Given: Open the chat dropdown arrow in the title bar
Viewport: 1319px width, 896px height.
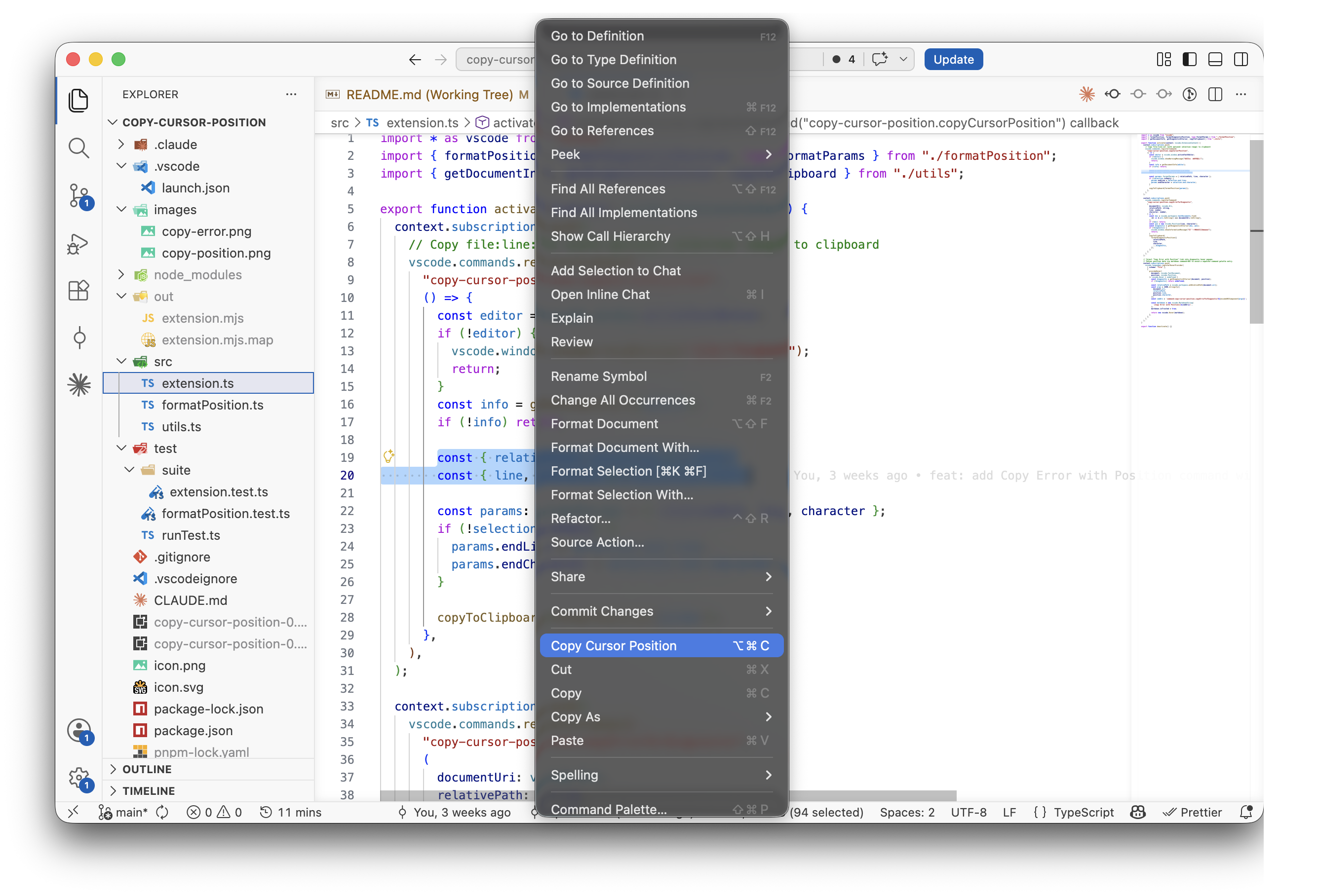Looking at the screenshot, I should click(903, 59).
